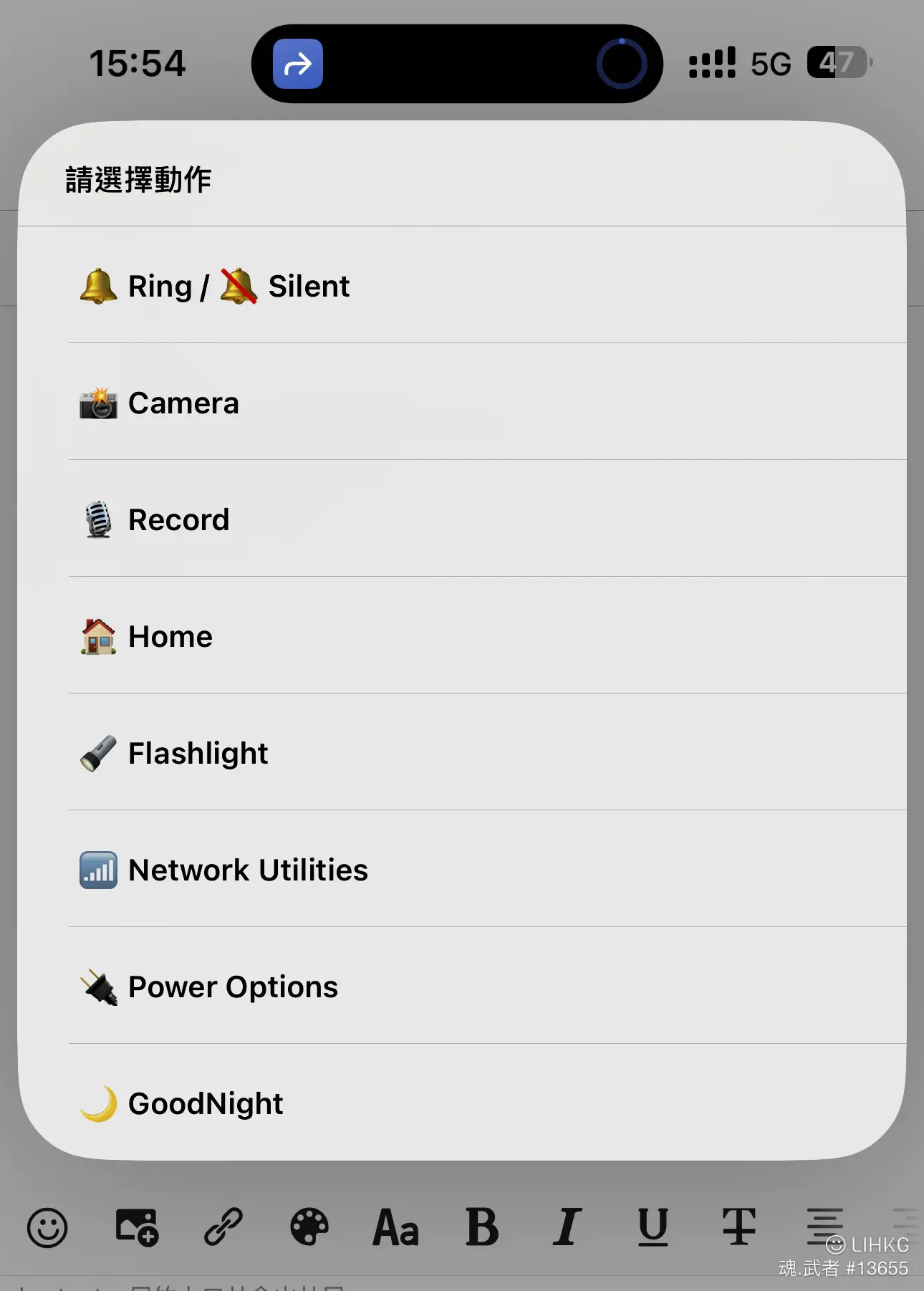Set center text alignment
The height and width of the screenshot is (1291, 924).
point(825,1226)
